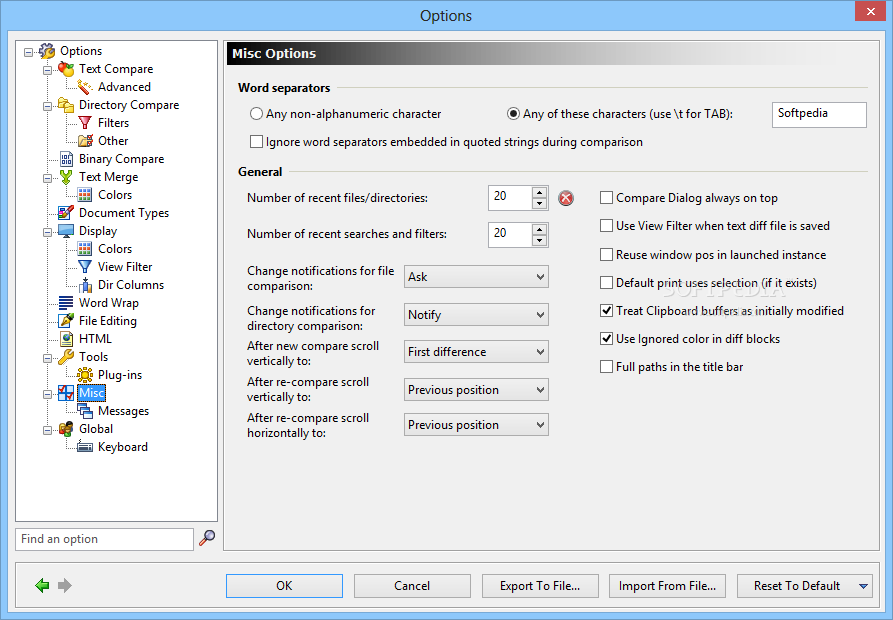Click Colors grid icon under Display
Image resolution: width=893 pixels, height=620 pixels.
(x=85, y=249)
